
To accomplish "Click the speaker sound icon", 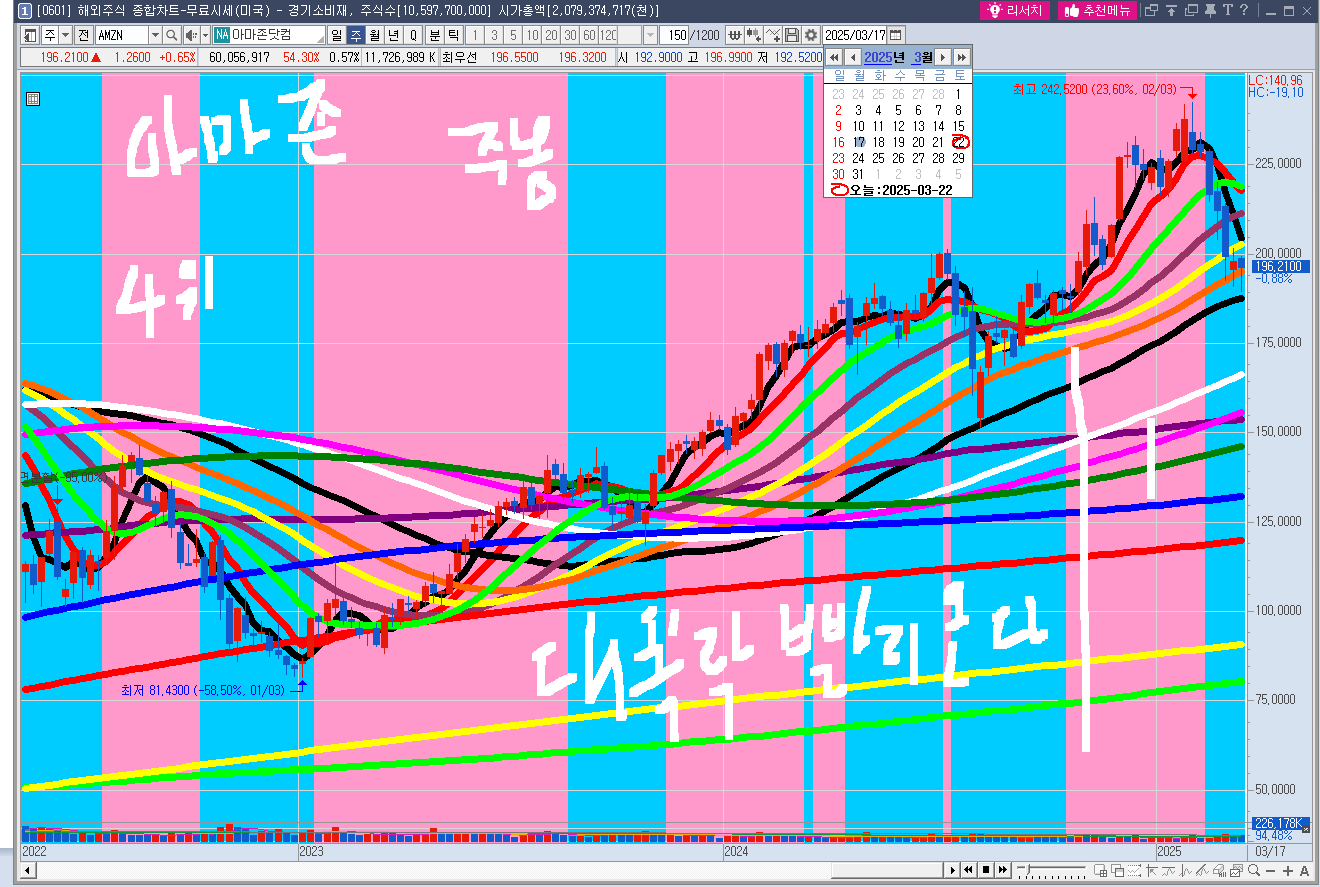I will 191,35.
